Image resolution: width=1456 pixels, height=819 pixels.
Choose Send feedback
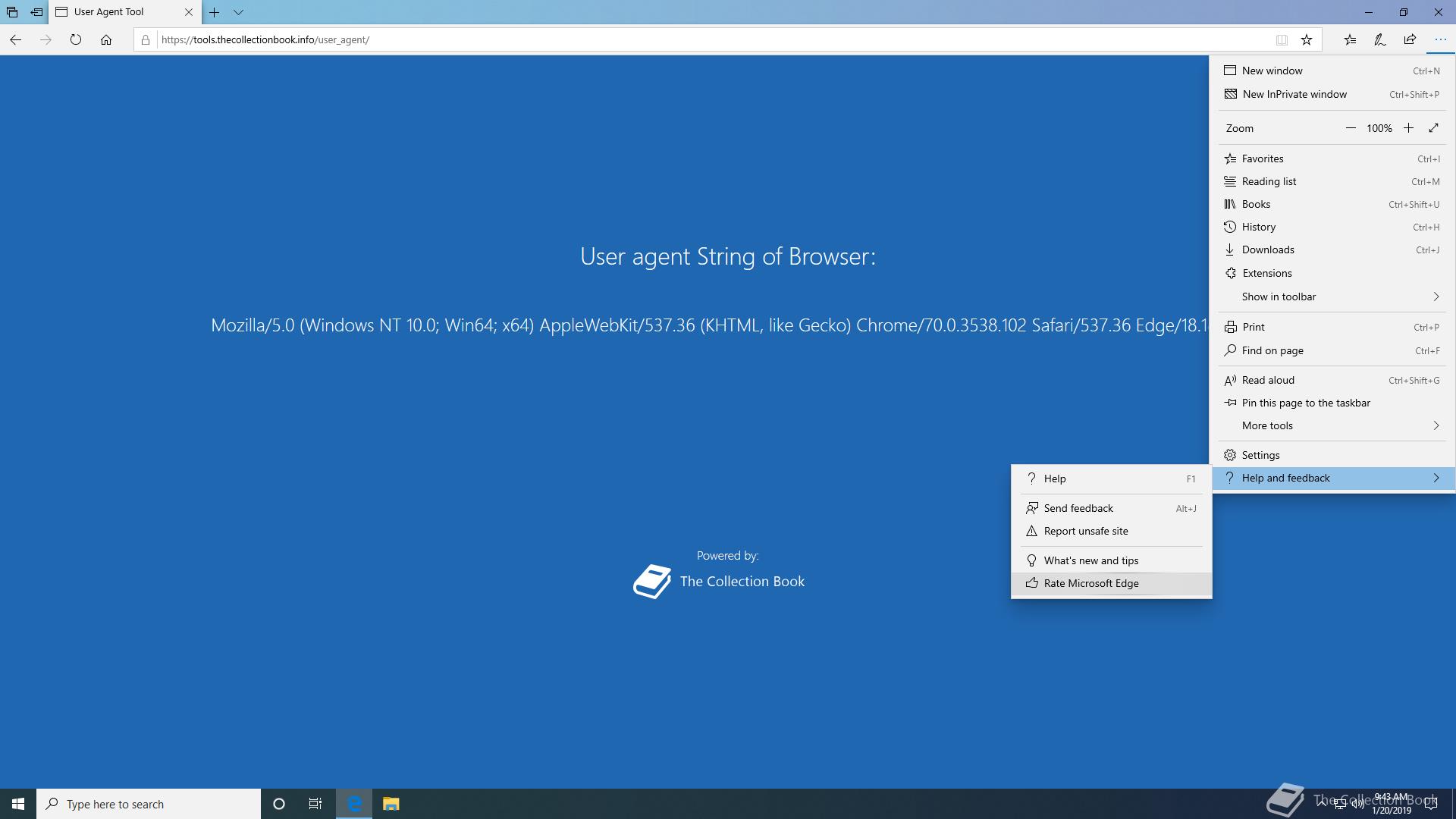point(1112,508)
